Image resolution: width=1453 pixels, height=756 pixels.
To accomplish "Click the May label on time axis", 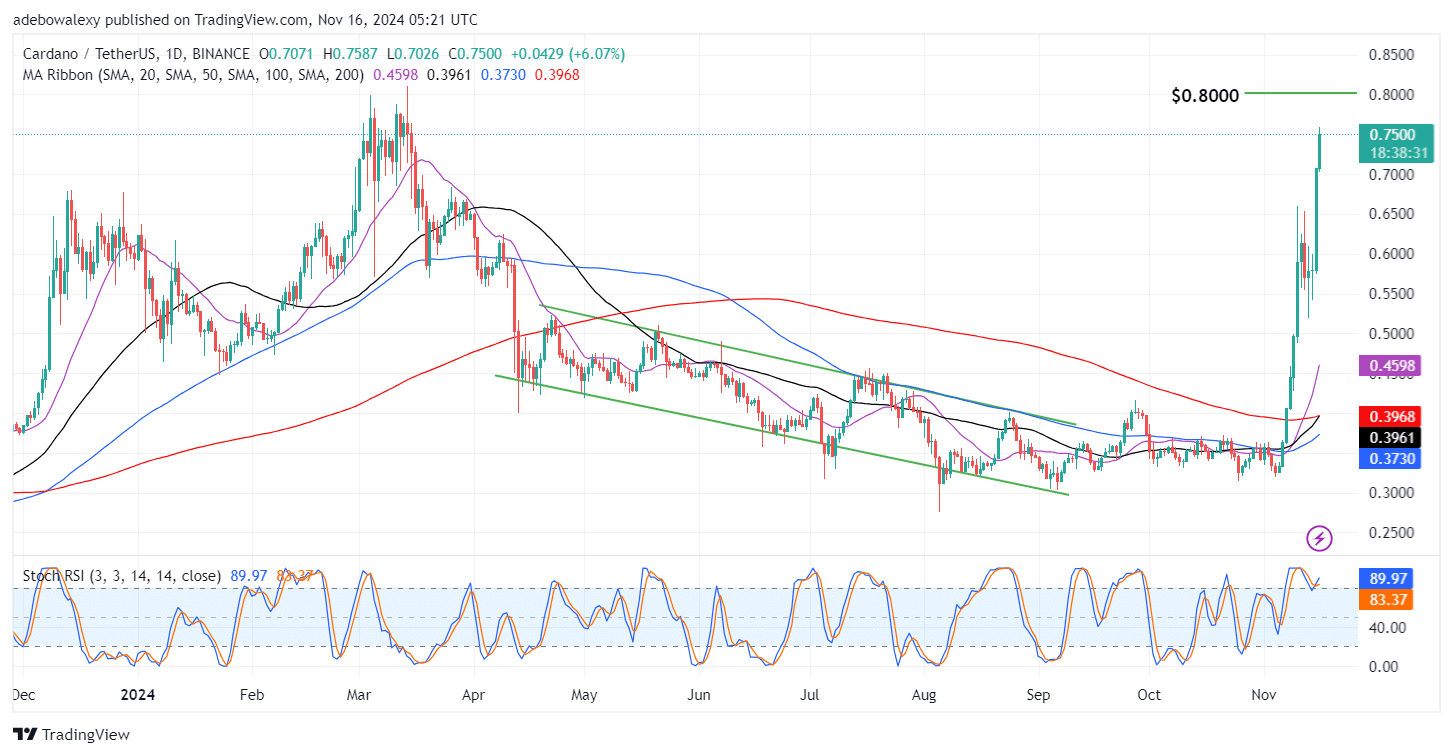I will [x=584, y=694].
